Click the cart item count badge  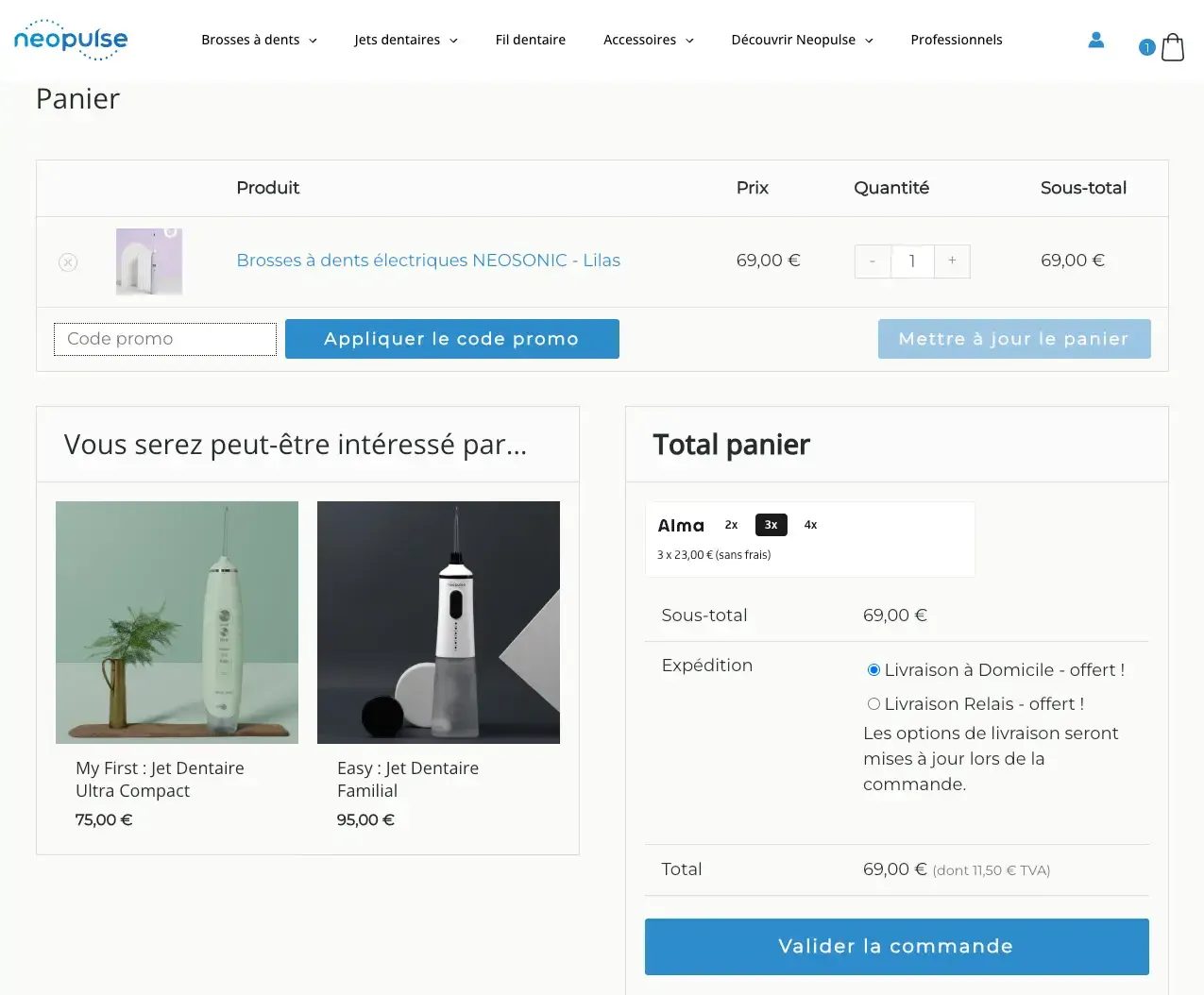1147,47
